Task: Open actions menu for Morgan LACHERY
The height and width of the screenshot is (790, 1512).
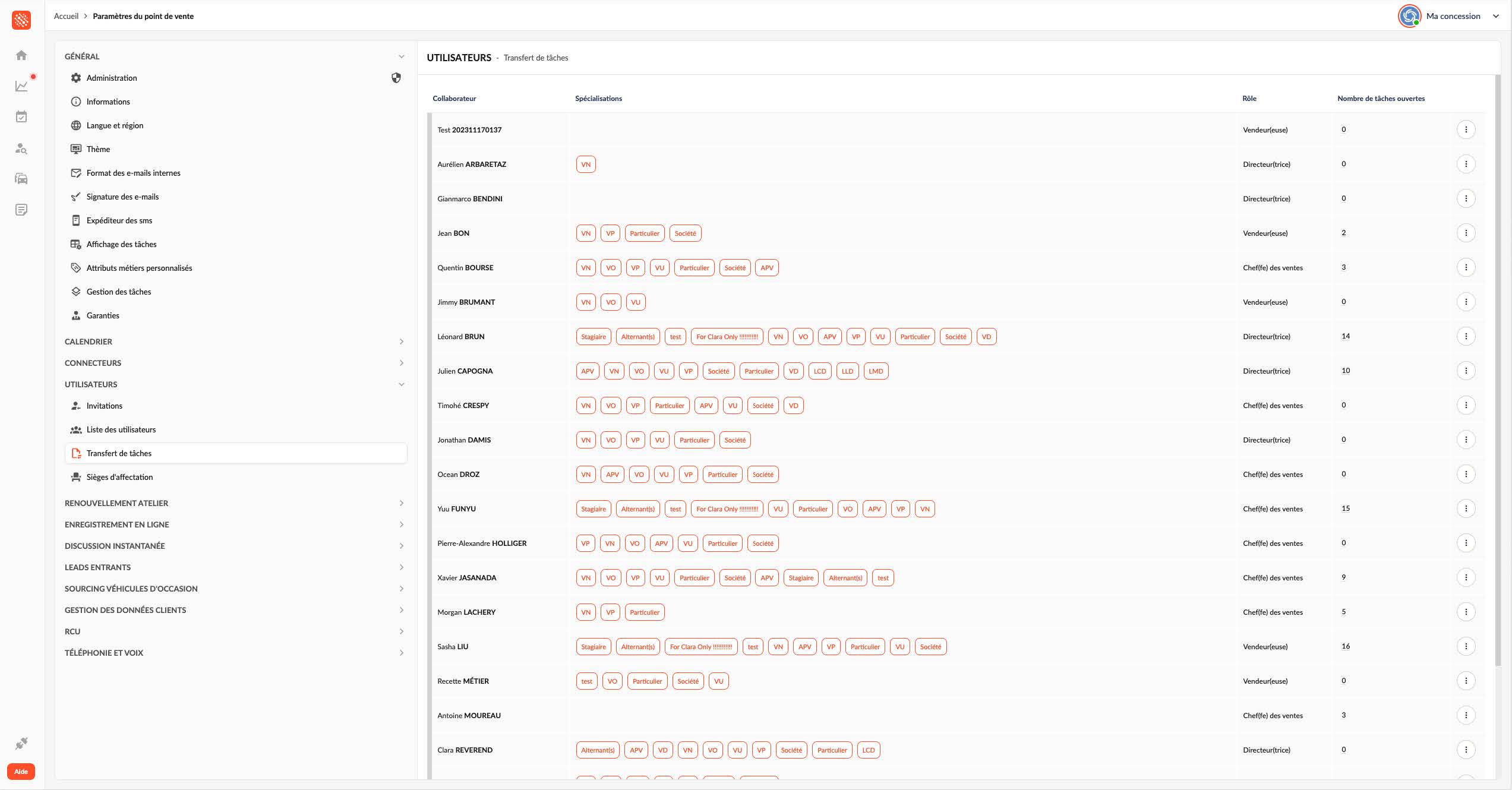Action: [1466, 612]
